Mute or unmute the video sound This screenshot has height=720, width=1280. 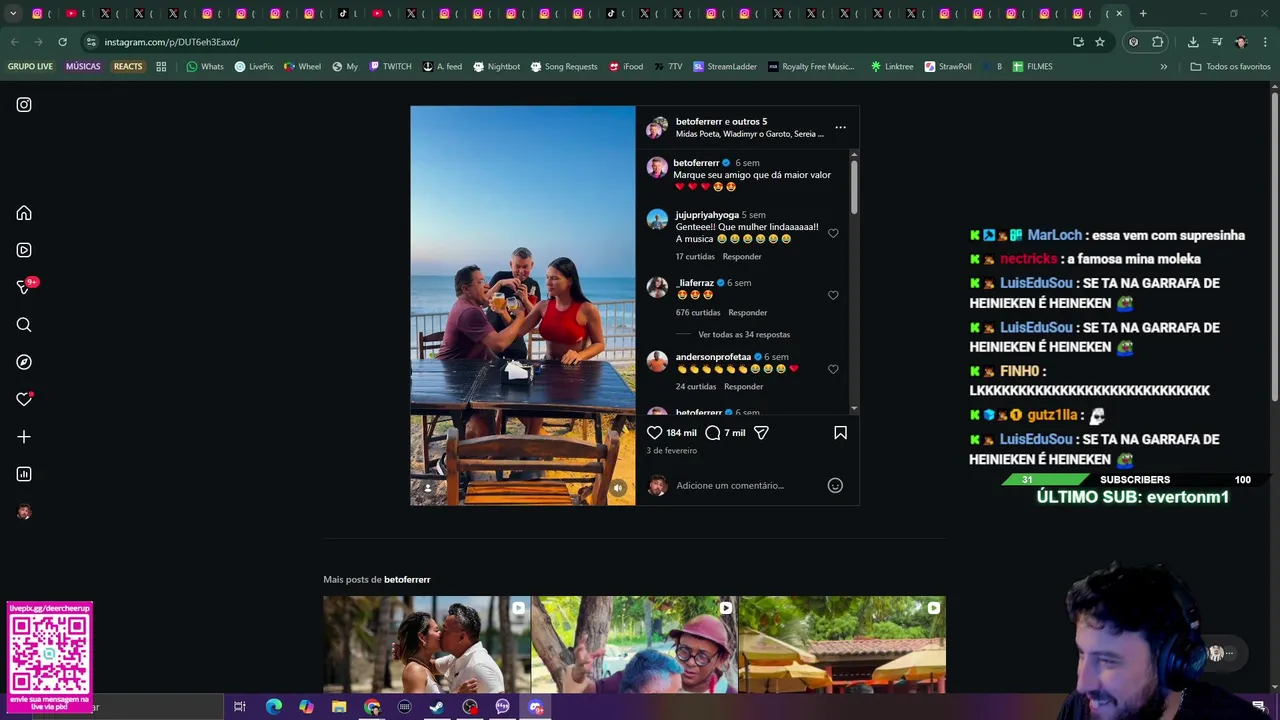click(x=617, y=488)
